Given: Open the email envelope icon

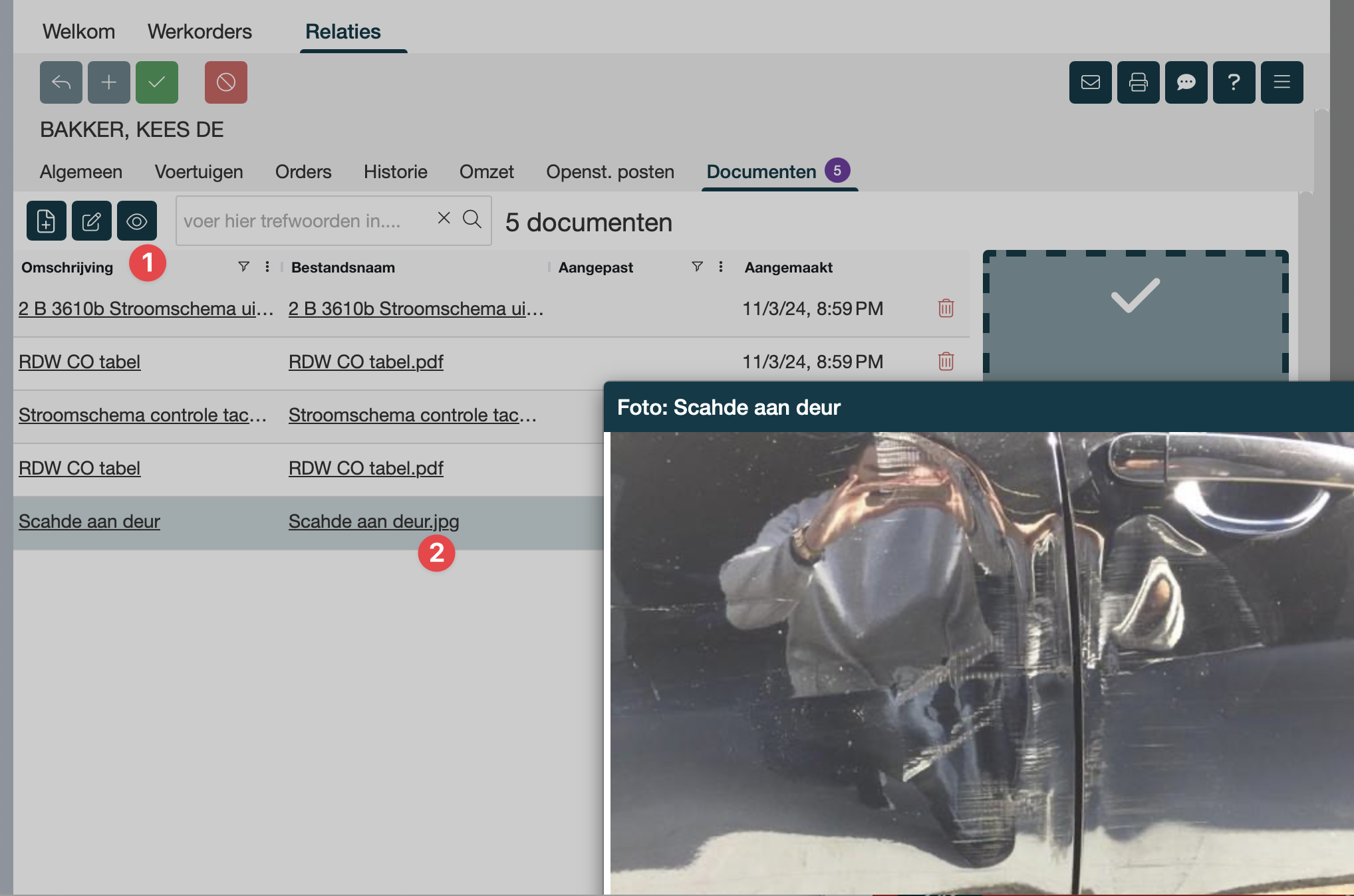Looking at the screenshot, I should (x=1090, y=82).
